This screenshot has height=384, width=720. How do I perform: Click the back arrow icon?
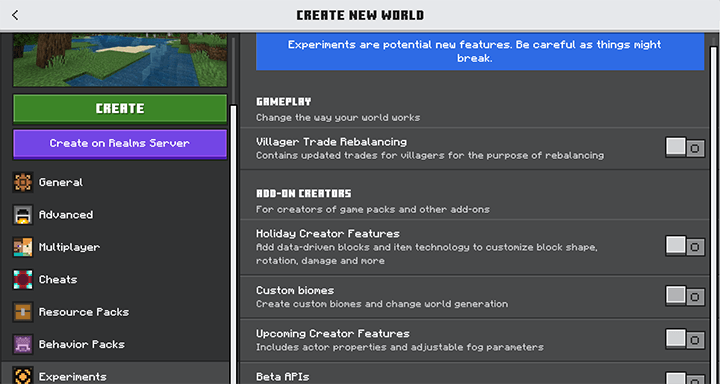pyautogui.click(x=15, y=15)
